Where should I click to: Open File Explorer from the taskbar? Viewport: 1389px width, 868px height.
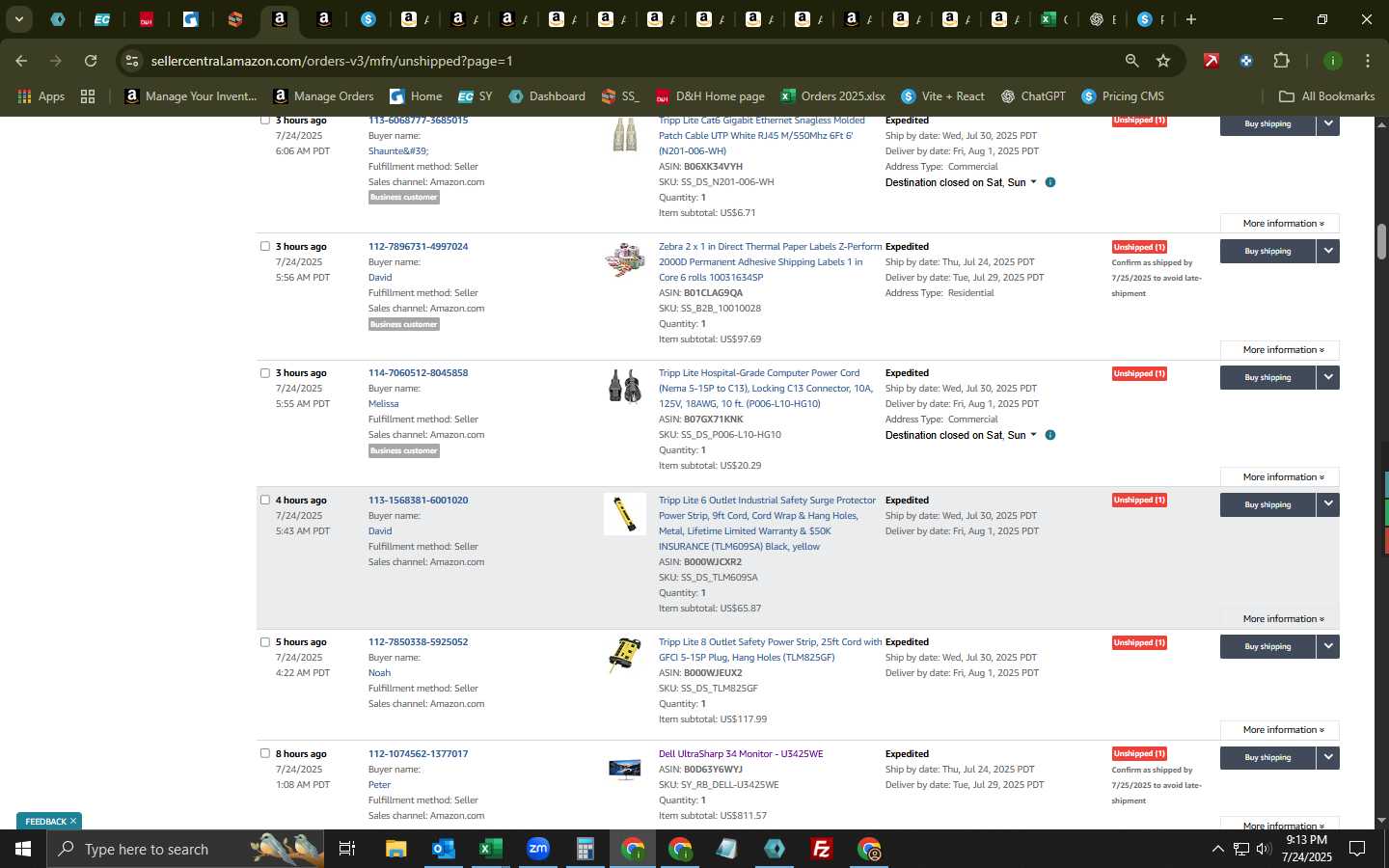[396, 849]
